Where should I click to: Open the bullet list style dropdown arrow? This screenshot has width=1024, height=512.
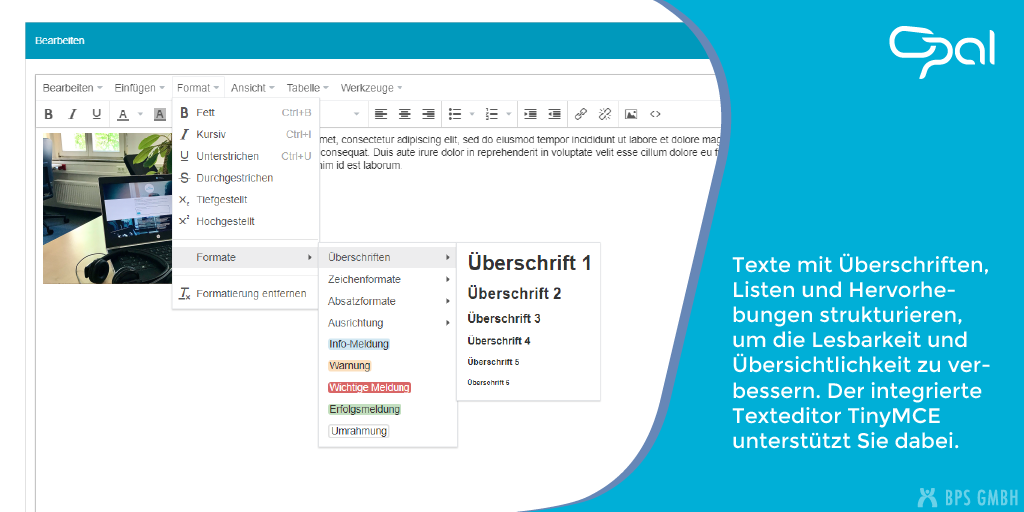click(472, 114)
